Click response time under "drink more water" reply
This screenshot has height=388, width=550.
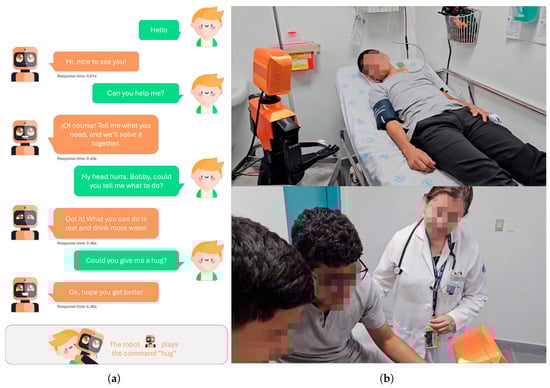click(x=77, y=243)
